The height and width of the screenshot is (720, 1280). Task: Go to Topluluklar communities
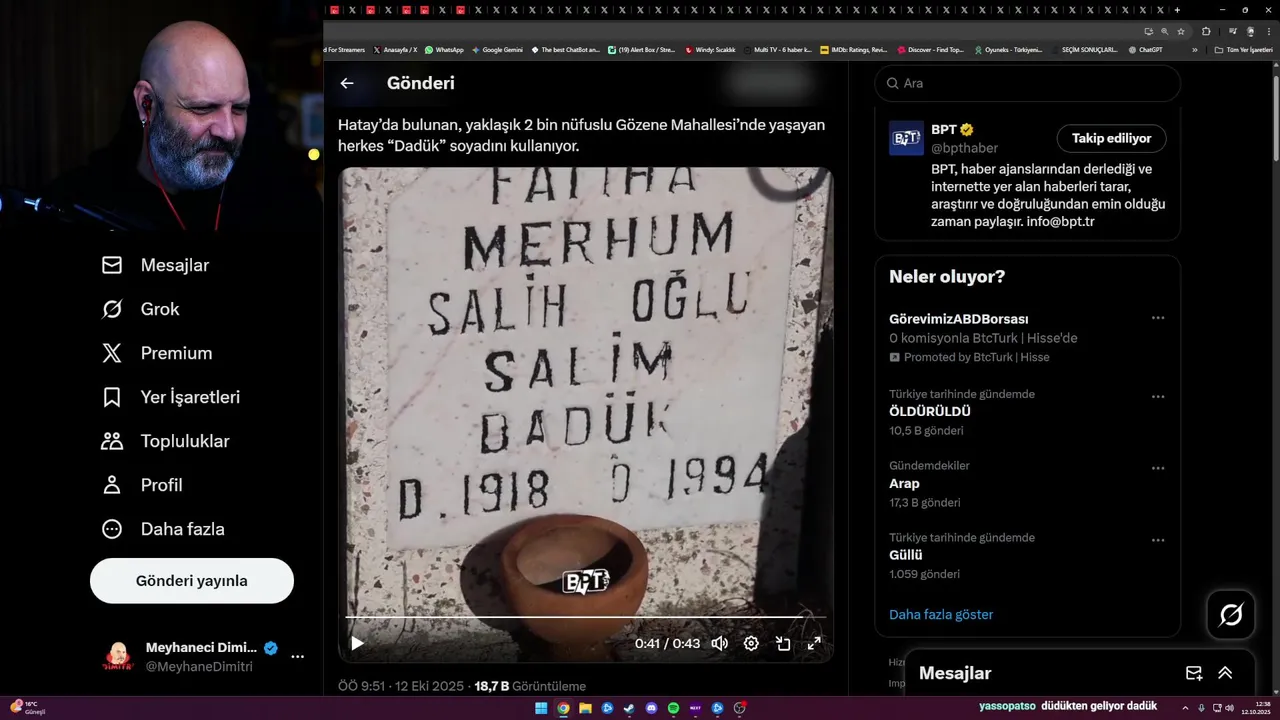coord(166,441)
